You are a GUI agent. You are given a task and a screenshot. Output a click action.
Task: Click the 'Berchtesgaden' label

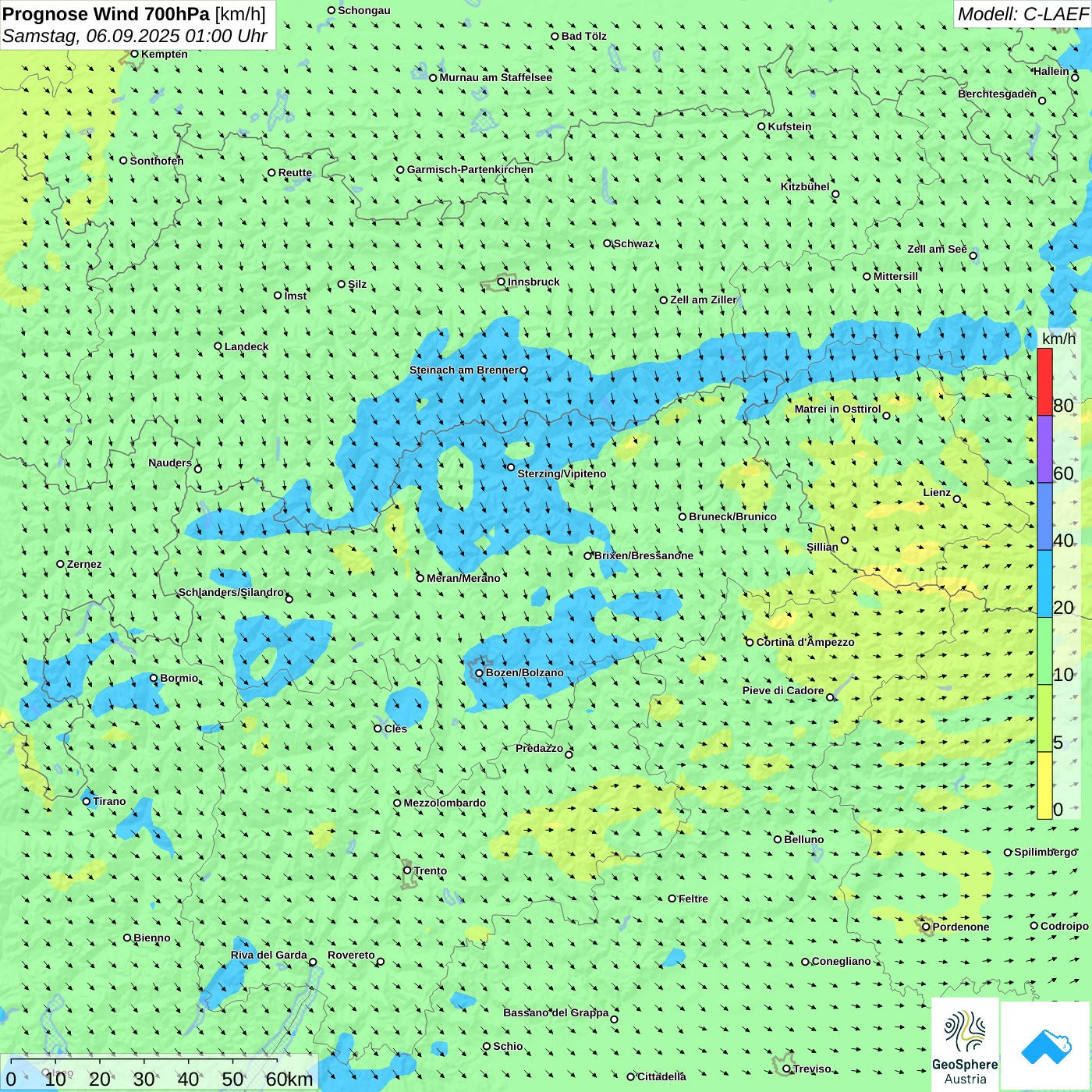click(998, 94)
